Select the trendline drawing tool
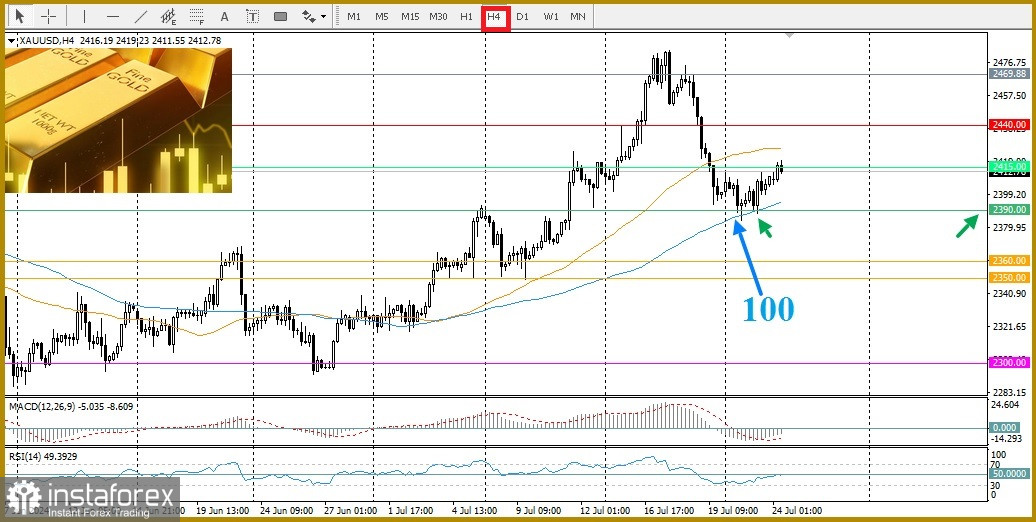The image size is (1036, 522). point(141,16)
